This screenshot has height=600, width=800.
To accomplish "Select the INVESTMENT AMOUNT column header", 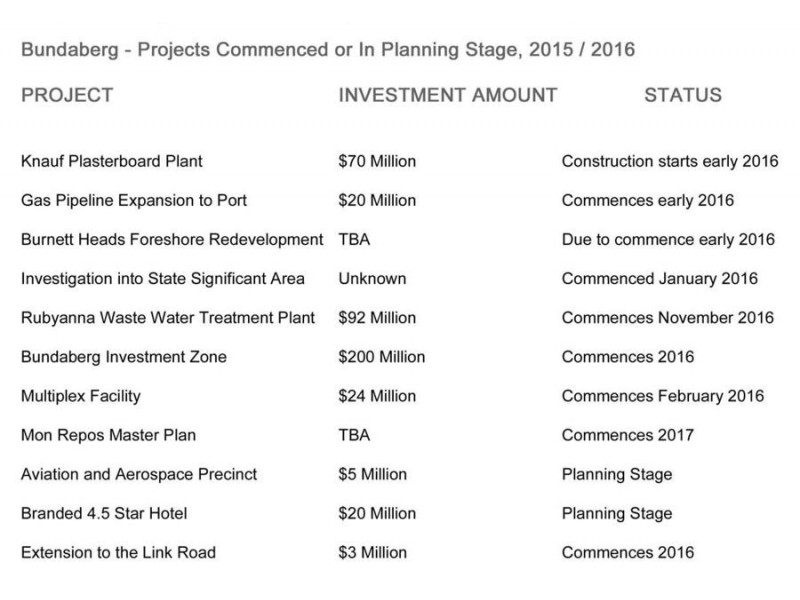I will [447, 96].
